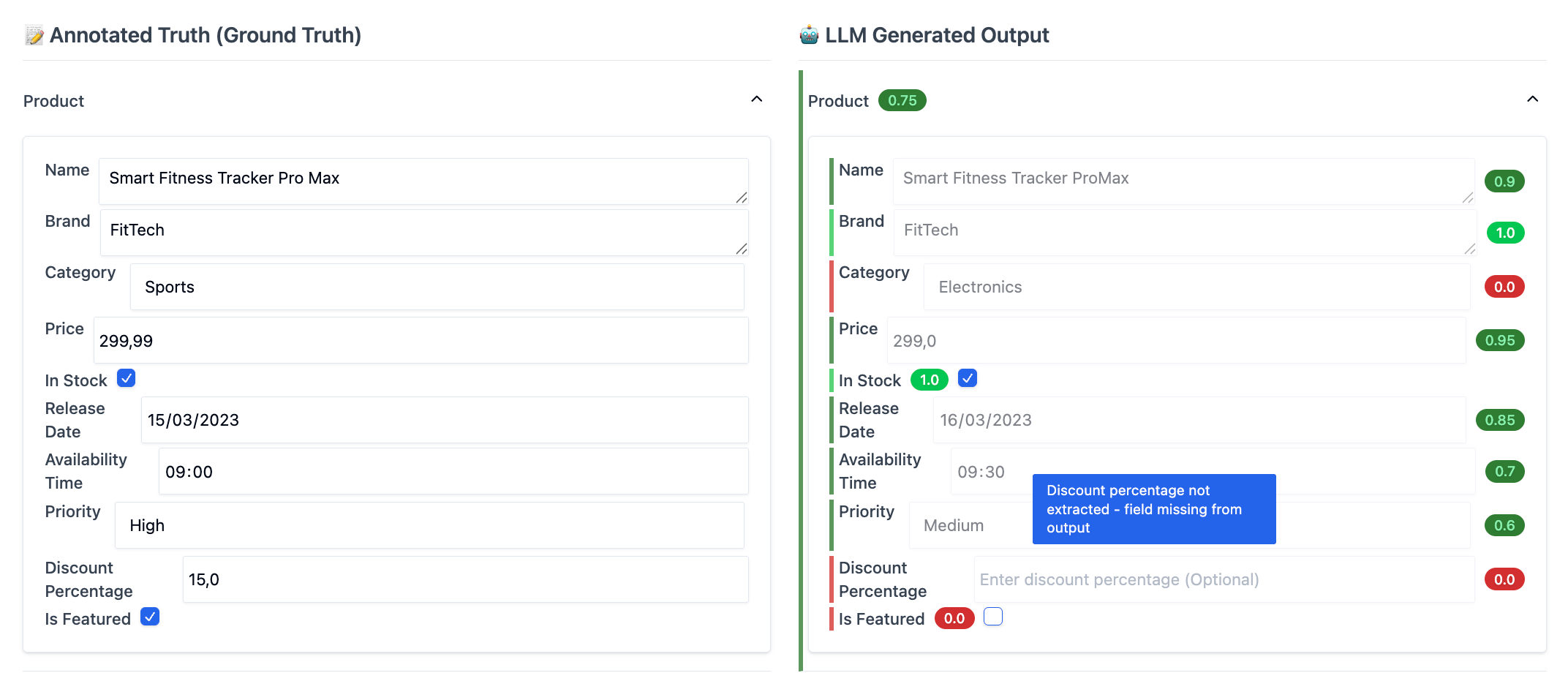Viewport: 1568px width, 673px height.
Task: Click the 0.6 Priority score badge
Action: (x=1504, y=525)
